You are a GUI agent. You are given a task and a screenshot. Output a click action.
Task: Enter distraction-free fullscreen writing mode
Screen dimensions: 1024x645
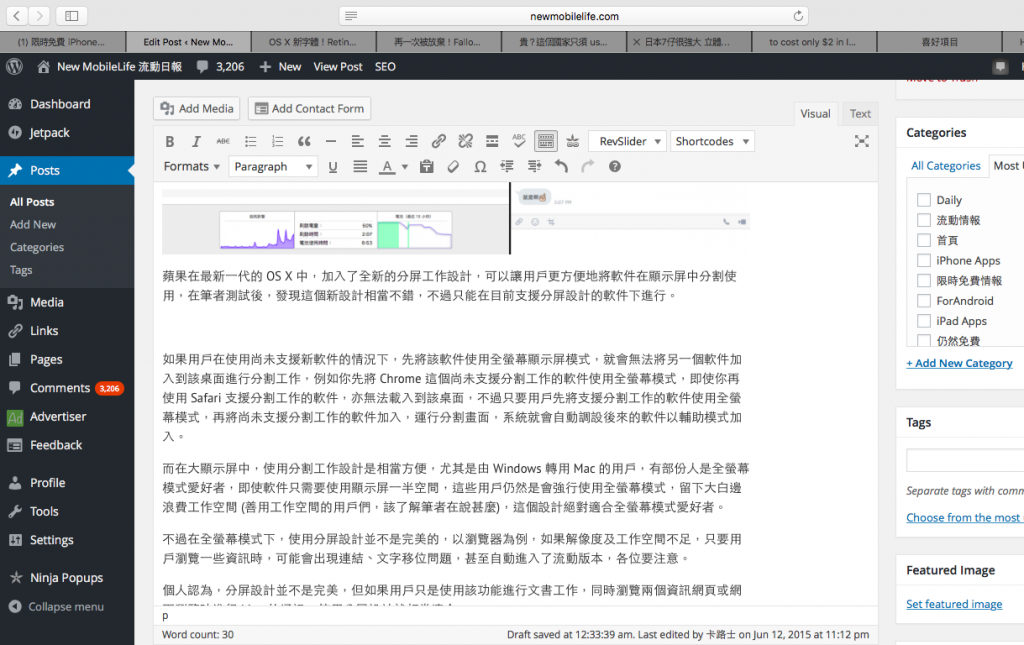[x=862, y=141]
